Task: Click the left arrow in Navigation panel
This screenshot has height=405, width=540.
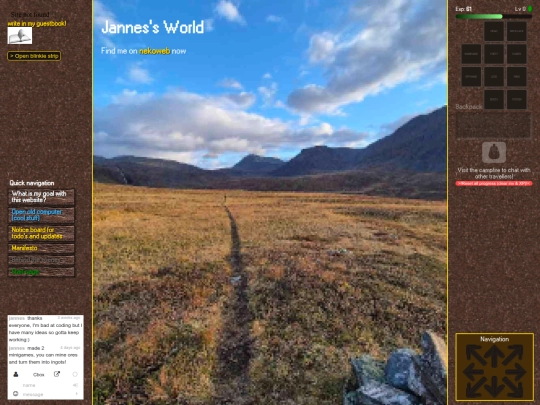Action: click(x=474, y=372)
